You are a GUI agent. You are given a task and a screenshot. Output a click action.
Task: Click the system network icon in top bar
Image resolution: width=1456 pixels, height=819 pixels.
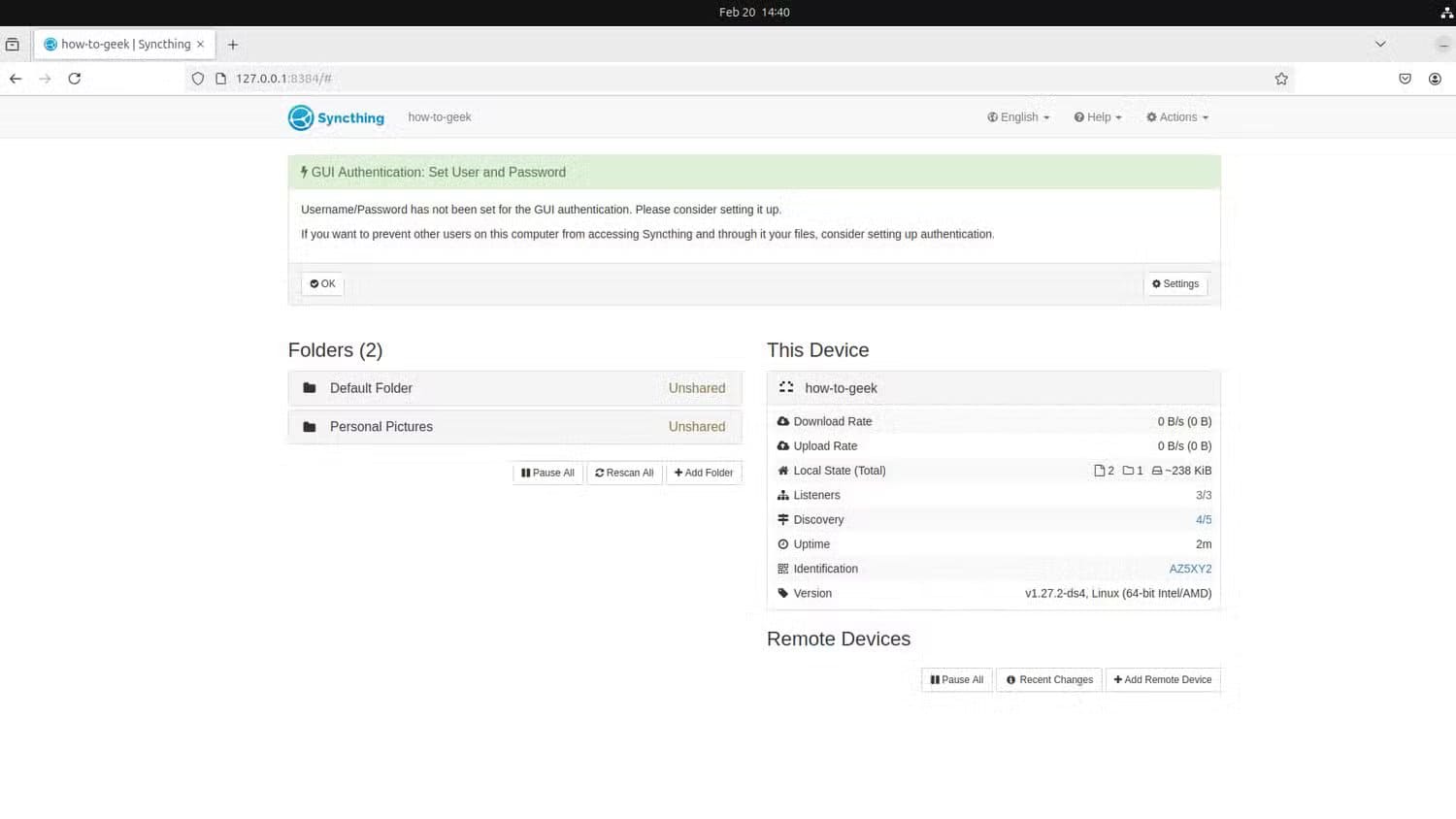coord(1446,13)
